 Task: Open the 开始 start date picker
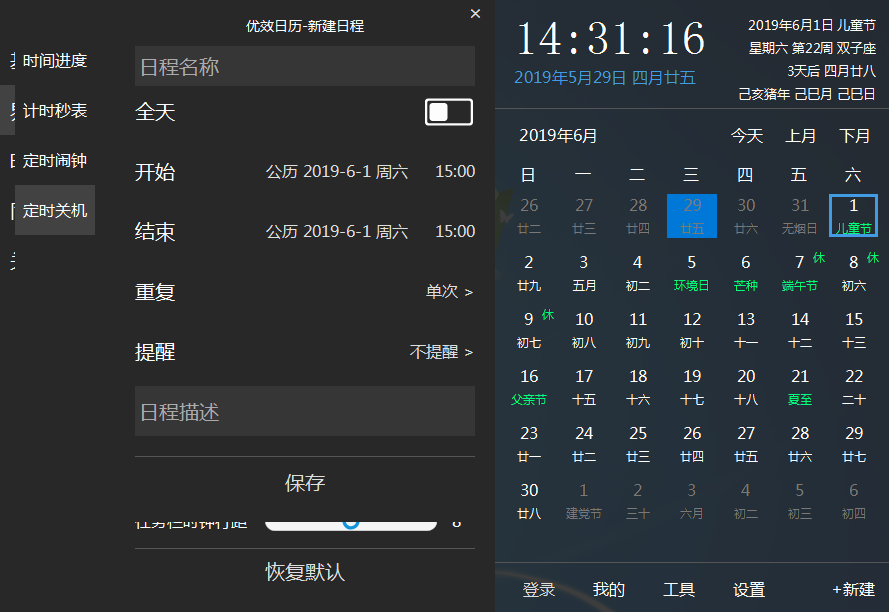[337, 172]
